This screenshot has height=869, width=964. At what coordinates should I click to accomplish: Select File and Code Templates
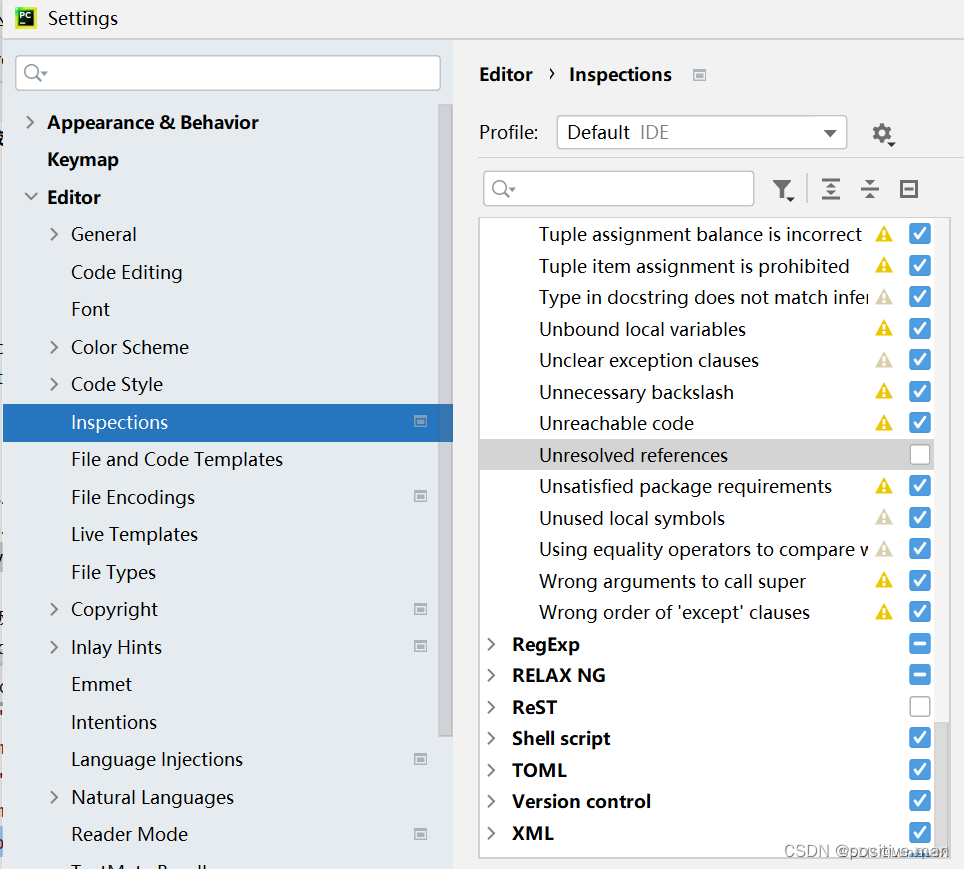click(177, 460)
